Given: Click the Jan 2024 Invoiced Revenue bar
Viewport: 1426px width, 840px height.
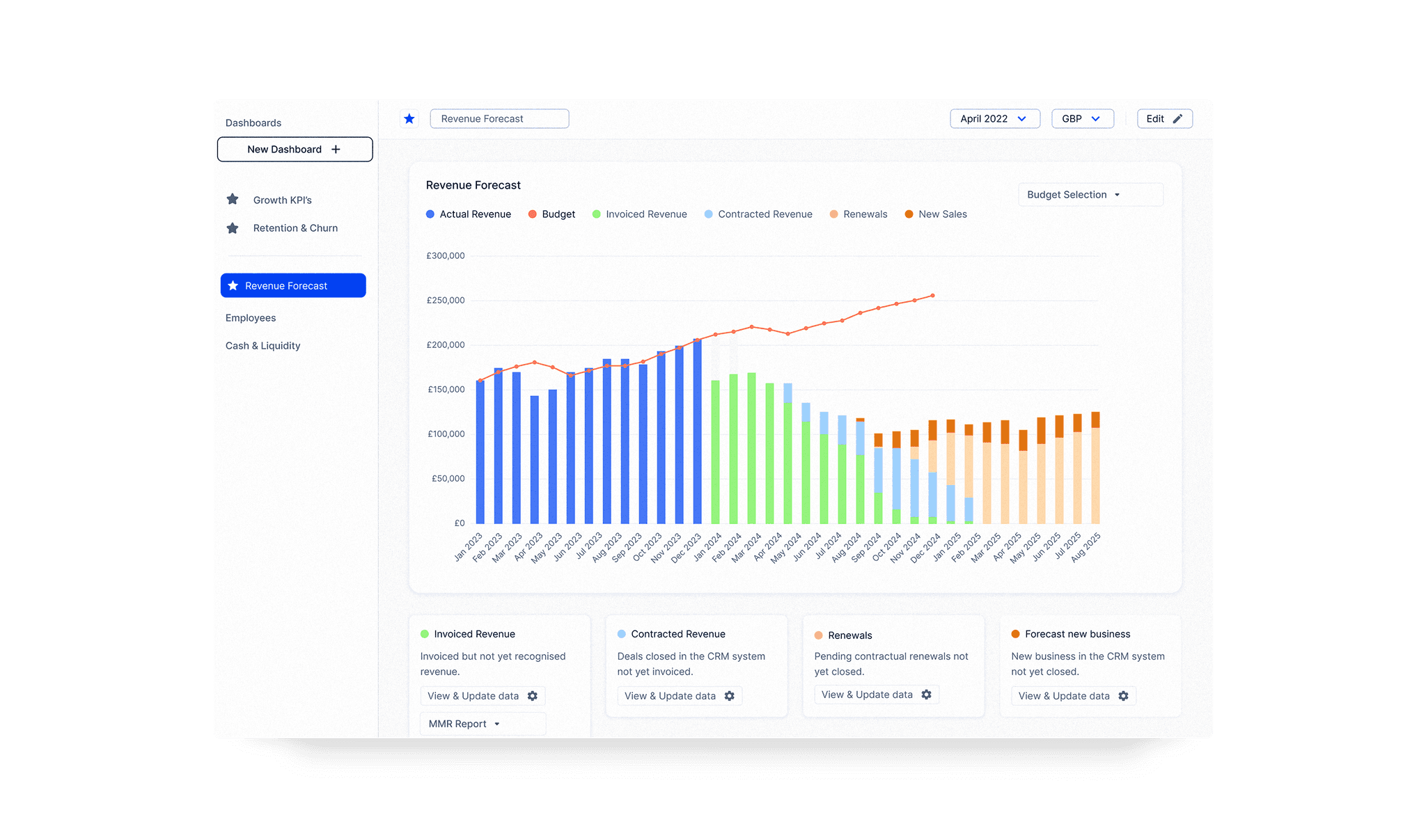Looking at the screenshot, I should [716, 452].
